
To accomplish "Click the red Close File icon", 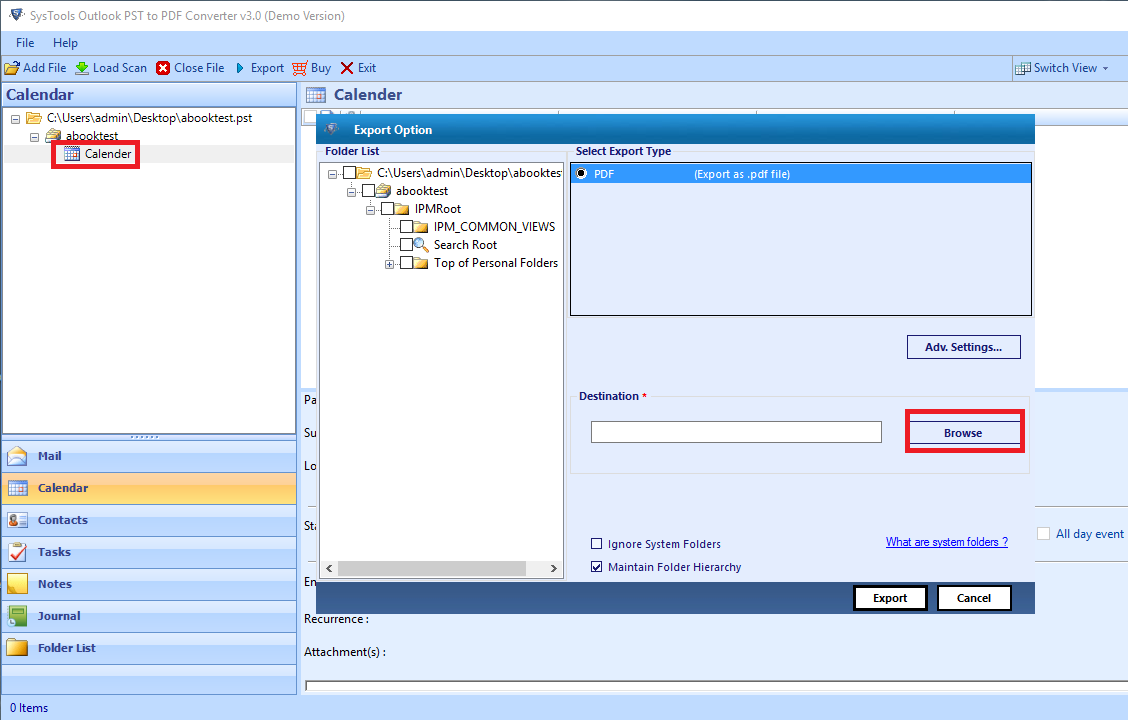I will click(163, 68).
